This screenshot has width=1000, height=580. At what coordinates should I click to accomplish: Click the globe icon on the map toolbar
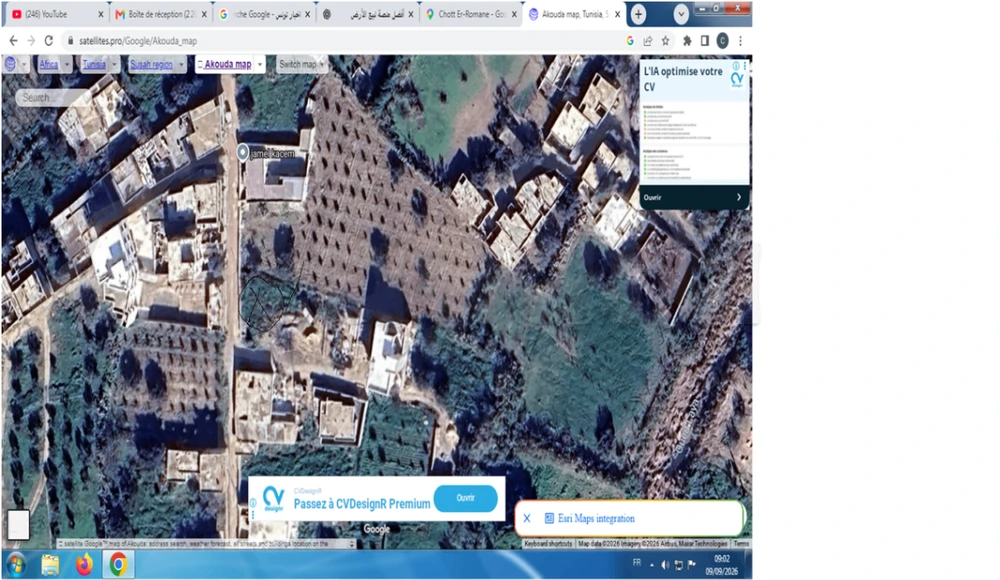[10, 64]
